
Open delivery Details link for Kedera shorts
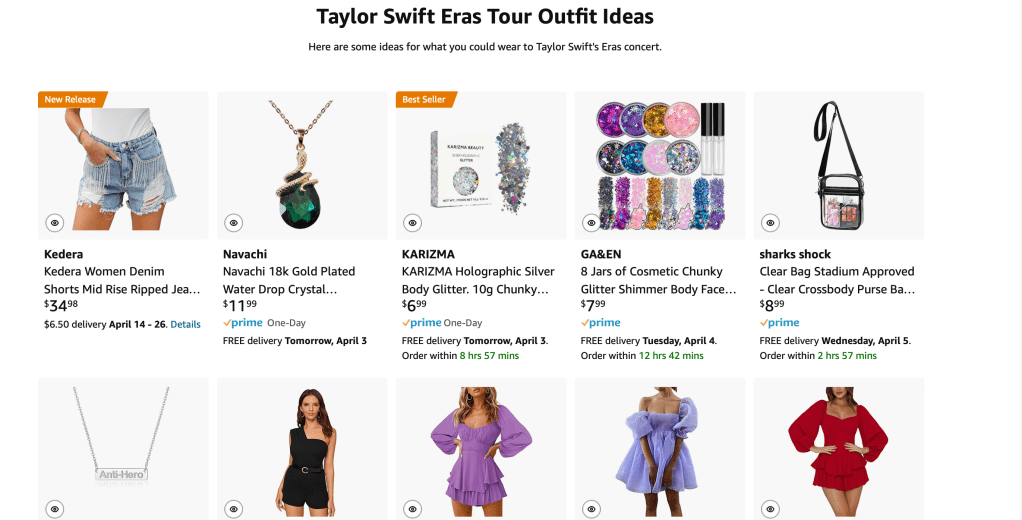click(x=185, y=324)
